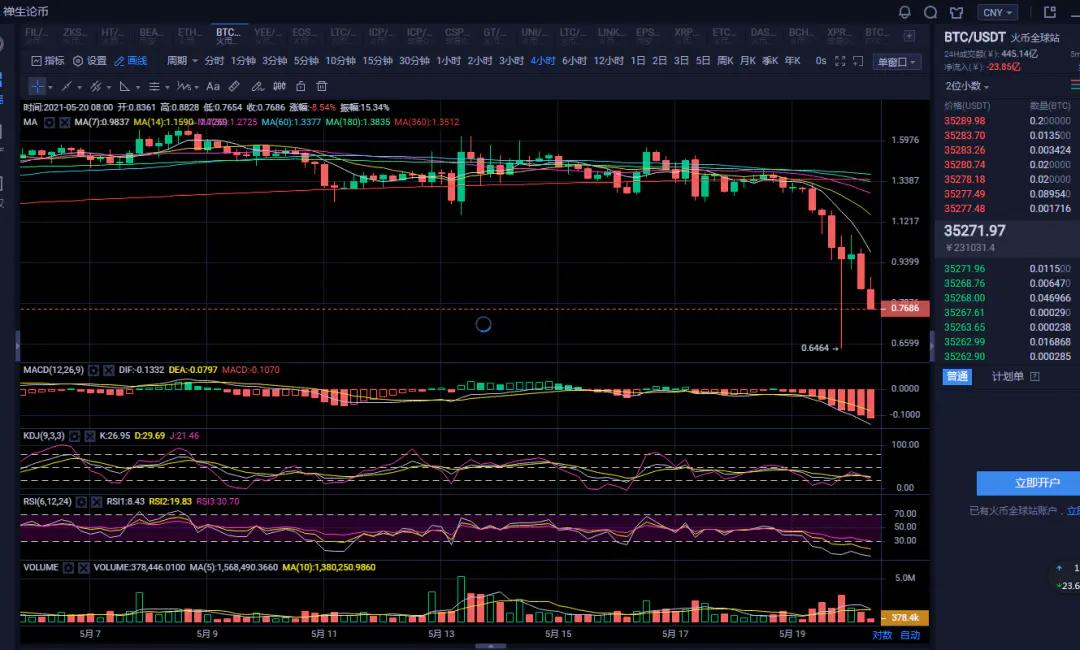Open the CNY currency dropdown
Screen dimensions: 1080x650
click(x=997, y=12)
